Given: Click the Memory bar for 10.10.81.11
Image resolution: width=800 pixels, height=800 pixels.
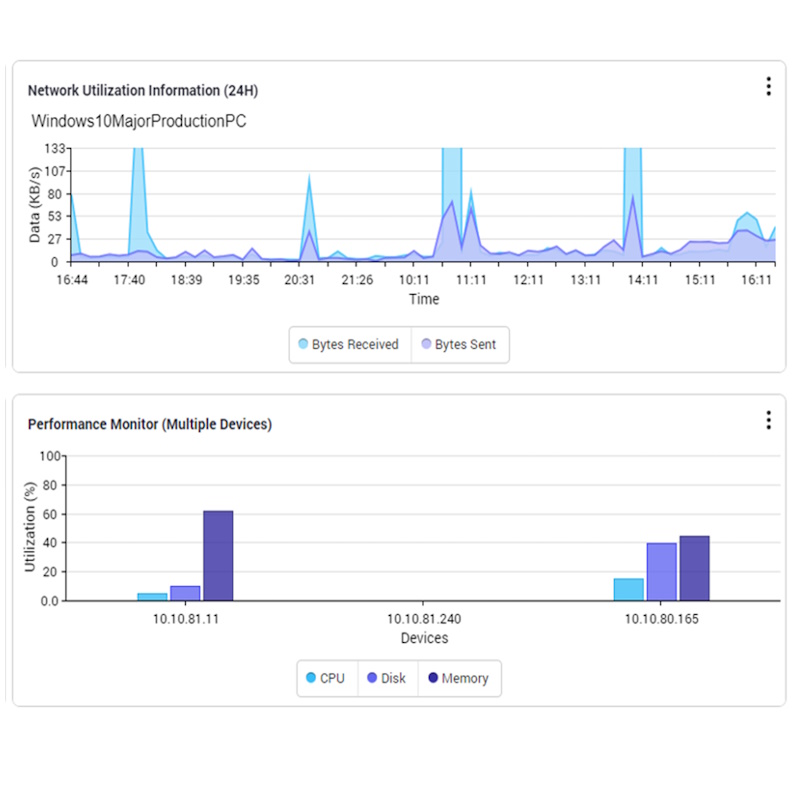Looking at the screenshot, I should pos(218,556).
